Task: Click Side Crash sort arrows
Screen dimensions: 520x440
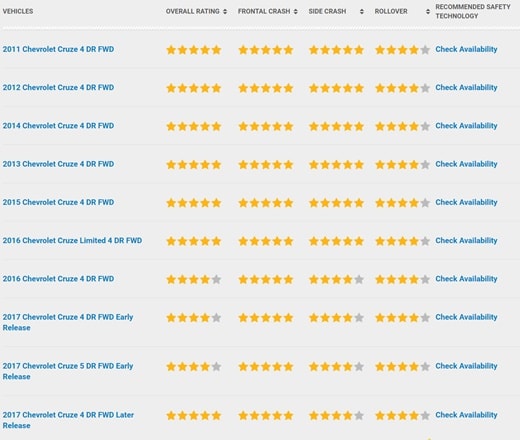Action: [x=362, y=12]
